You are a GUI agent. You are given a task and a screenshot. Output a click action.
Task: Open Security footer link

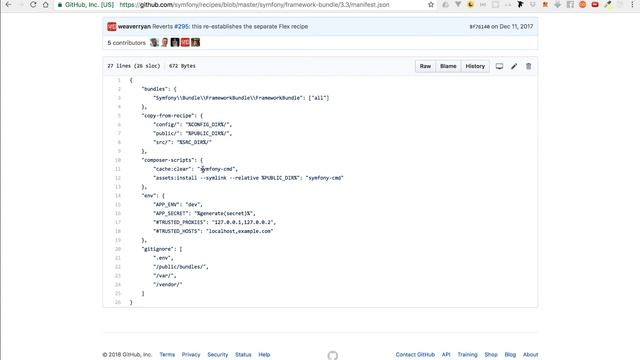point(218,355)
